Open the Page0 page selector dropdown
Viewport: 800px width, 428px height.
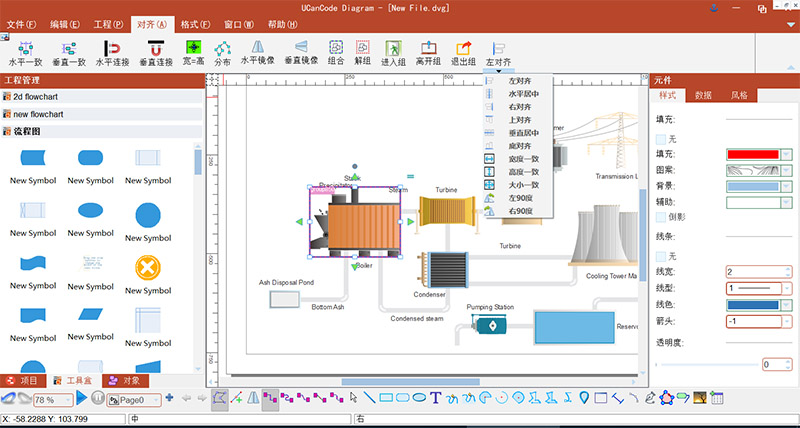click(156, 399)
